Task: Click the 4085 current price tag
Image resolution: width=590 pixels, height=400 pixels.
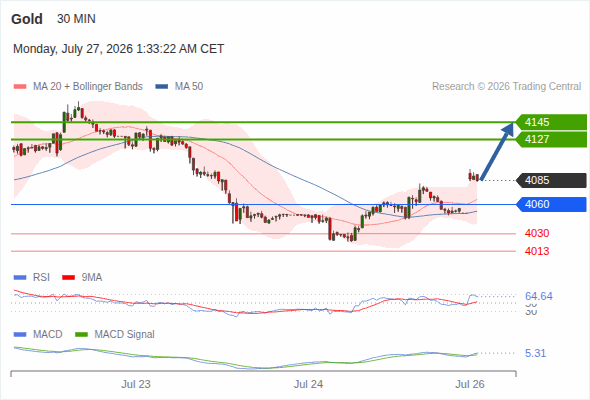Action: coord(551,180)
